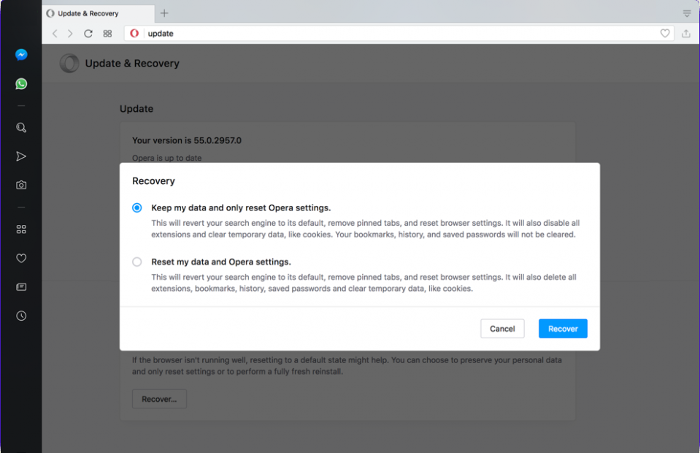
Task: Open Speed Dial from the sidebar
Action: (x=21, y=229)
